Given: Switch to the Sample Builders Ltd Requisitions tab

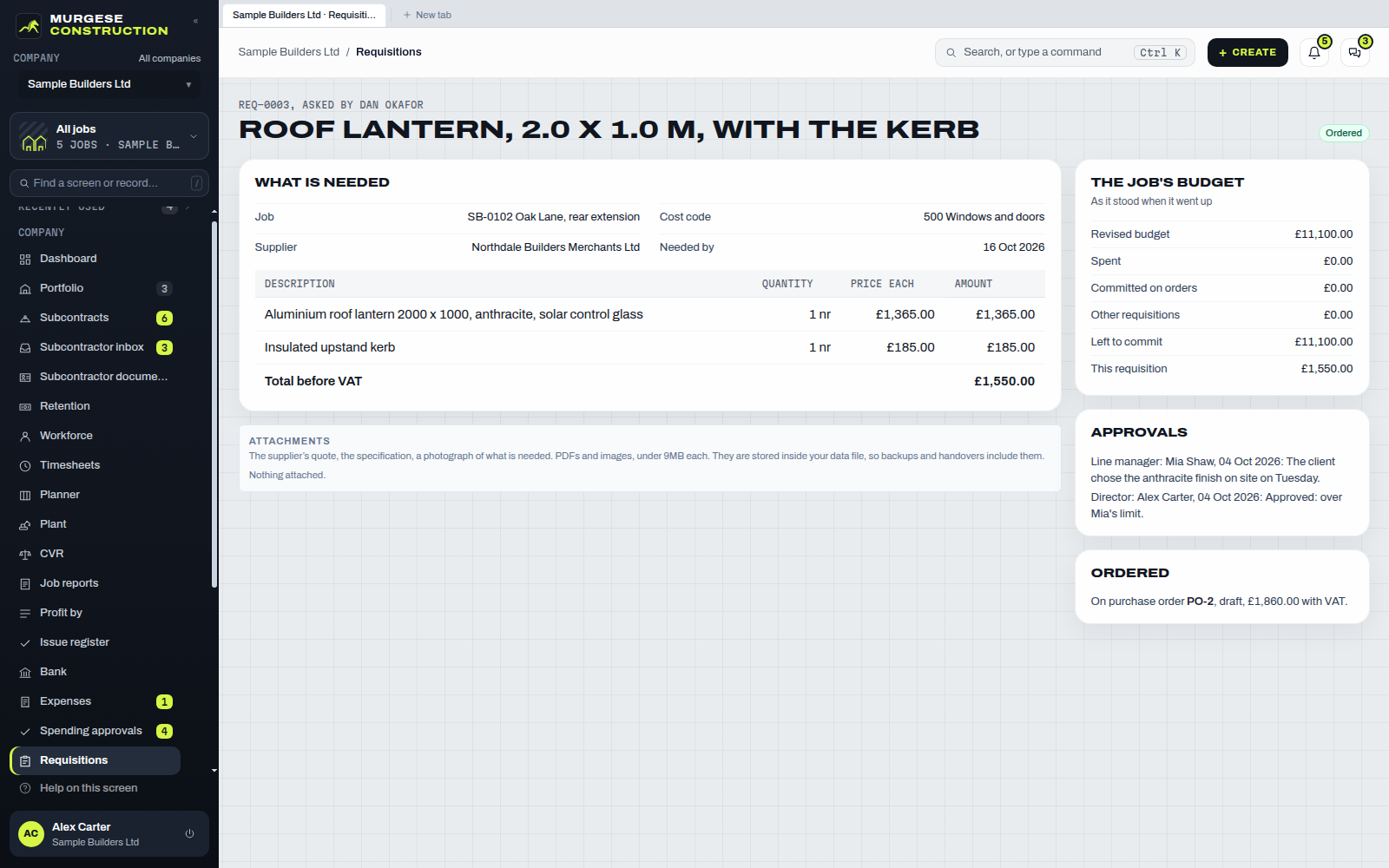Looking at the screenshot, I should pos(304,15).
